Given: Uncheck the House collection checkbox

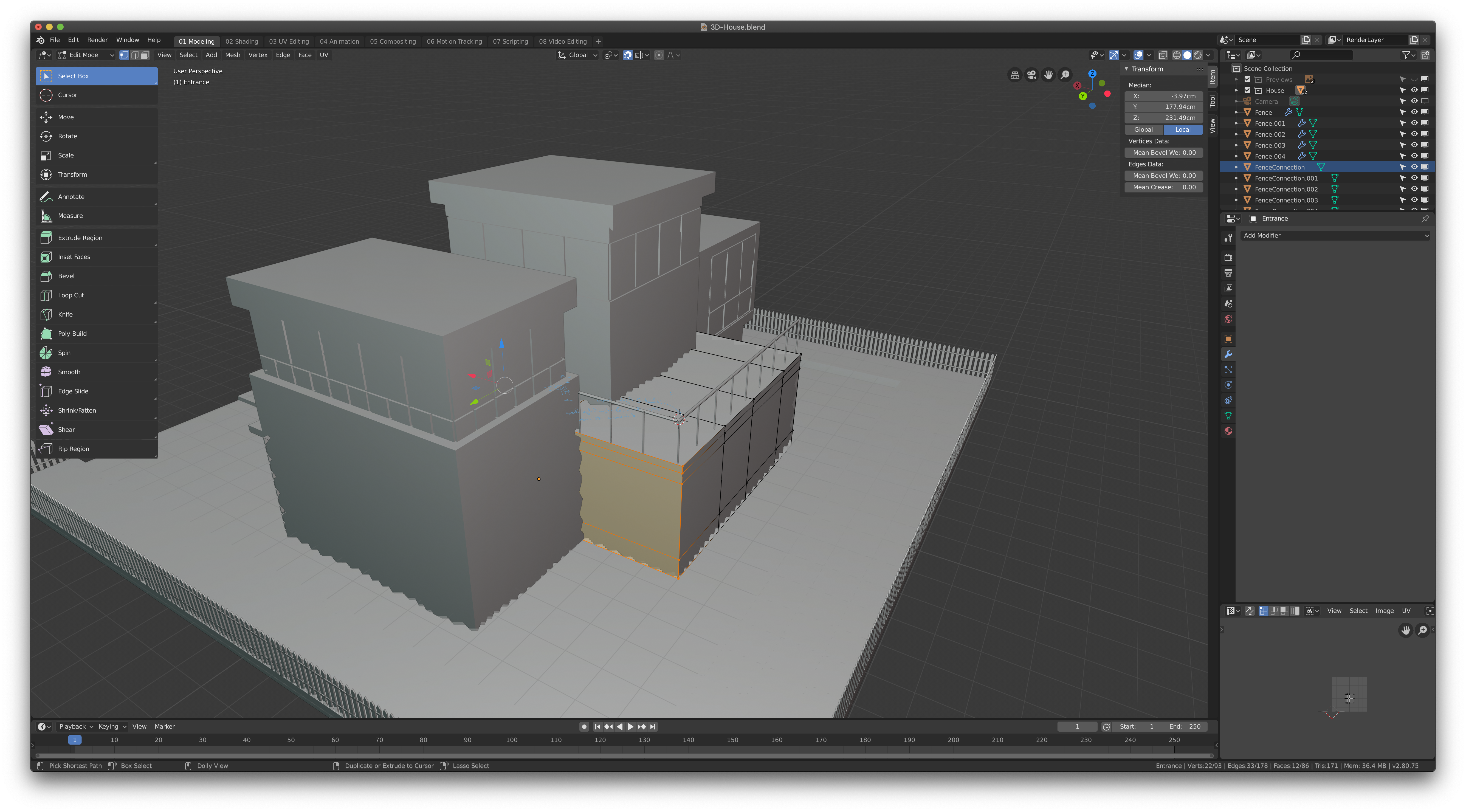Looking at the screenshot, I should [1247, 90].
